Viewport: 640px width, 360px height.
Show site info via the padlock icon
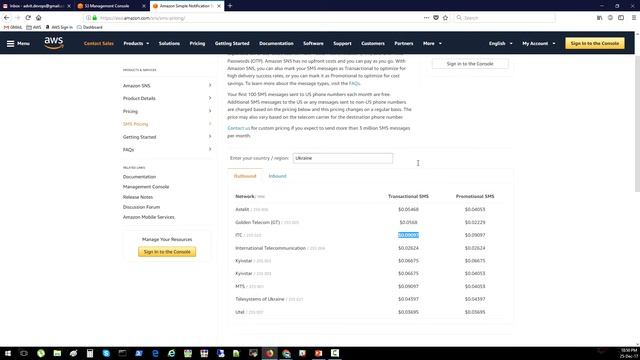point(95,18)
